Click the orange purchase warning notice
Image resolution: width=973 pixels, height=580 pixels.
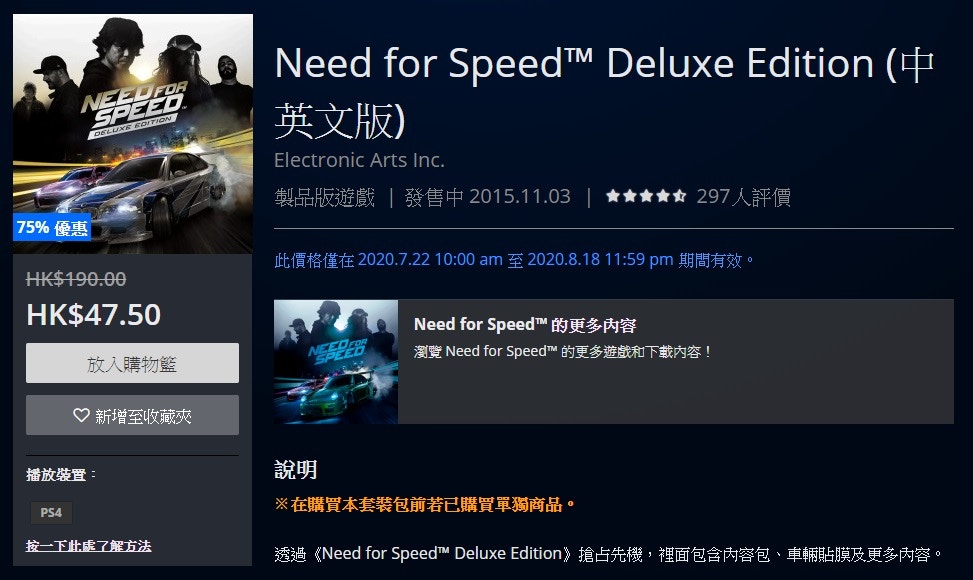pyautogui.click(x=425, y=504)
